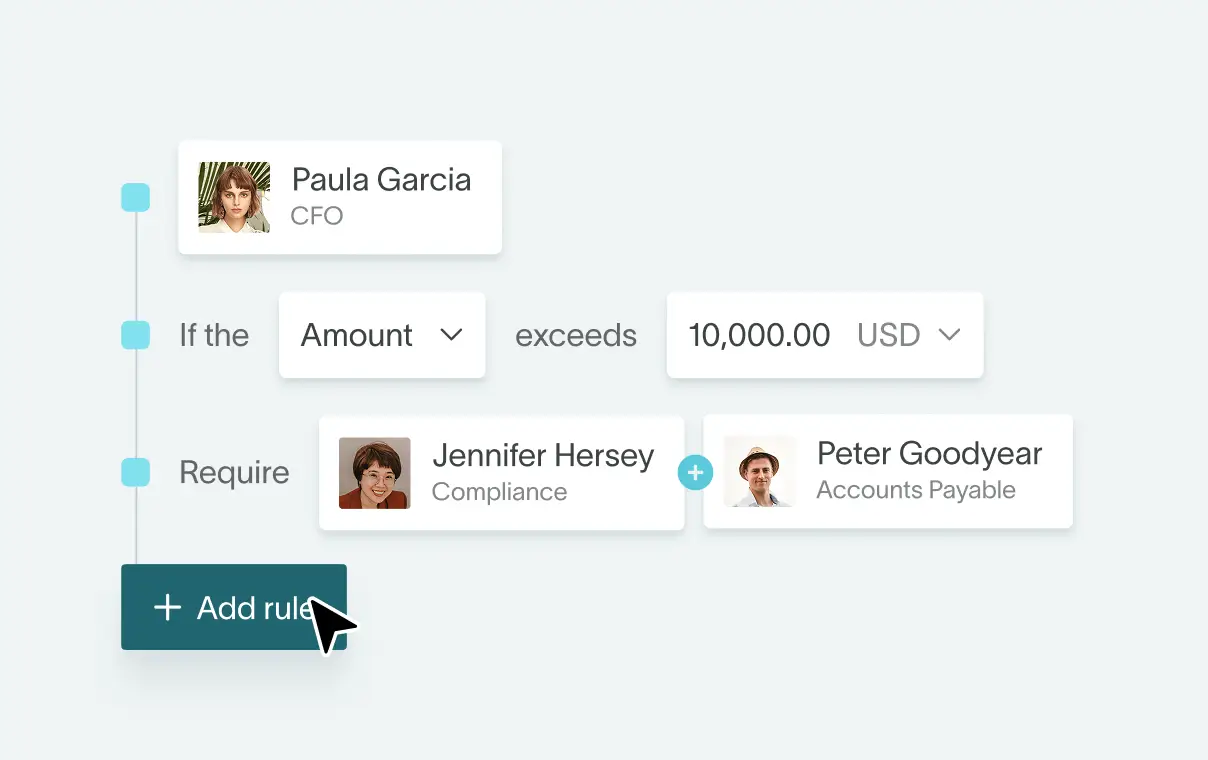Select the teal node marker beside Paula Garcia
The image size is (1208, 760).
[135, 197]
